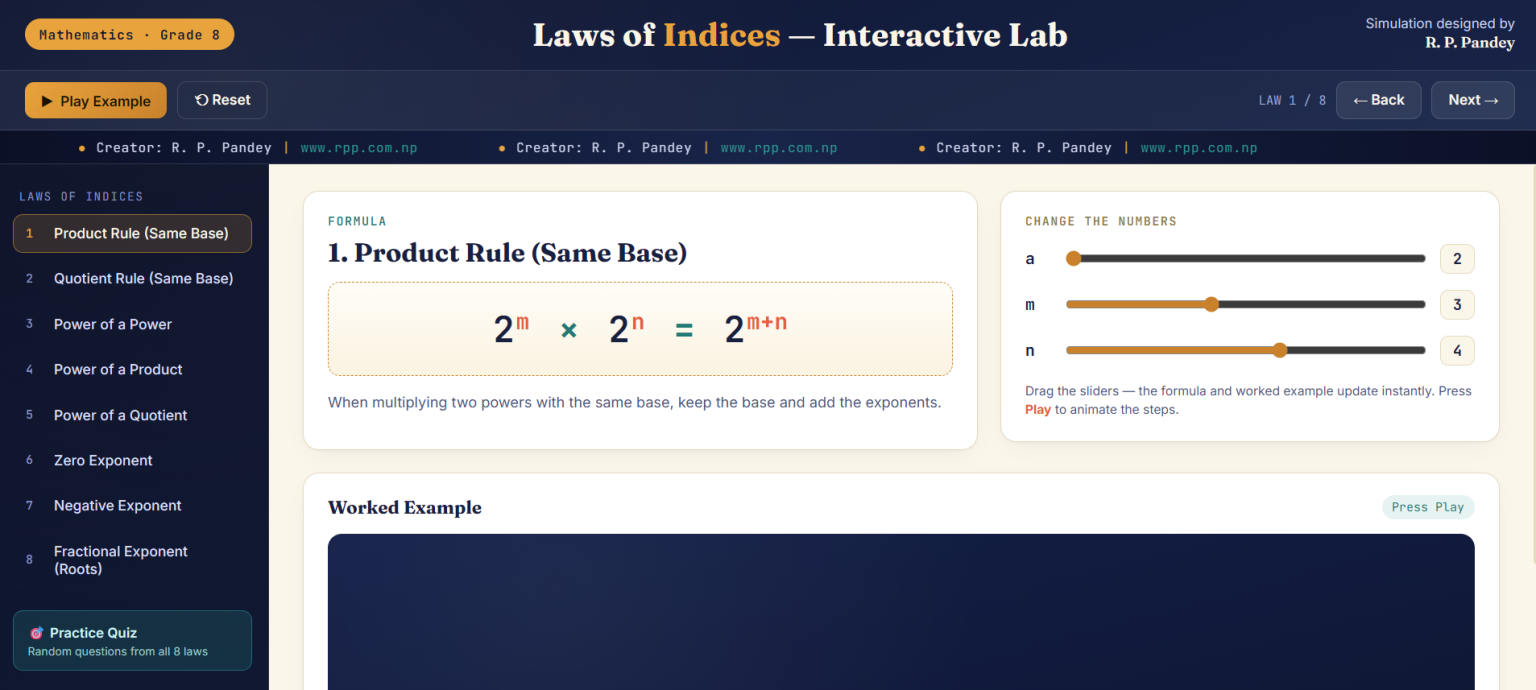Select Power of a Quotient law
Image resolution: width=1536 pixels, height=690 pixels.
(132, 415)
